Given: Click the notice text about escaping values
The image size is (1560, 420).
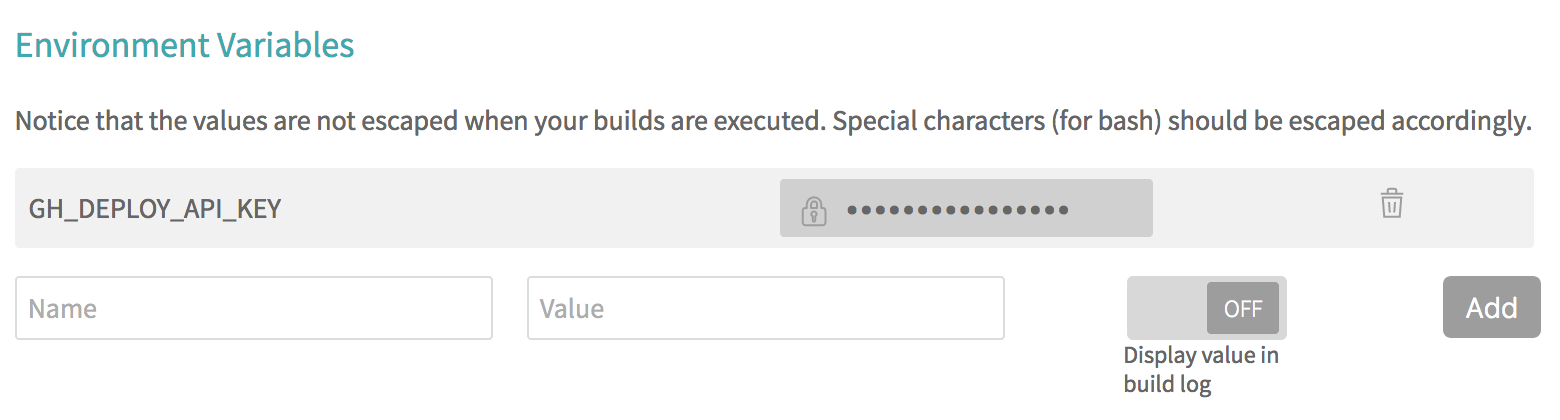Looking at the screenshot, I should [773, 123].
